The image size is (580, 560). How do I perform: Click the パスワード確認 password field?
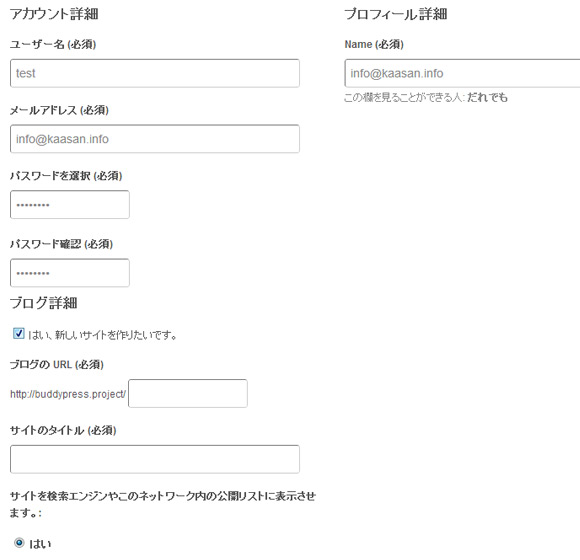[x=70, y=273]
